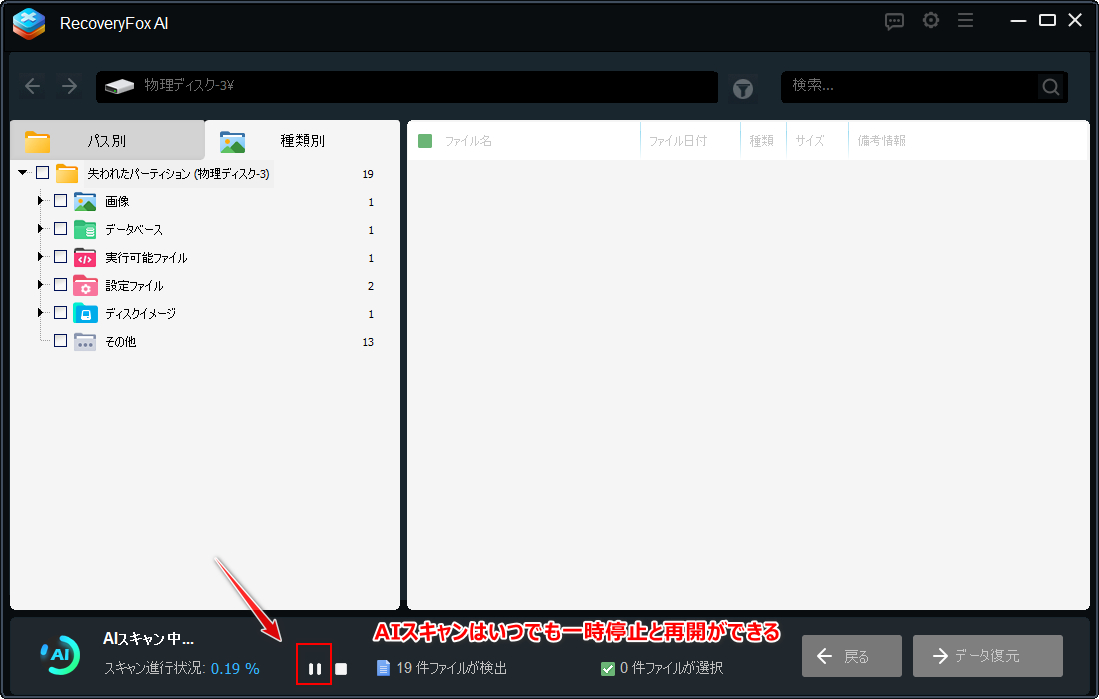Expand the 実行可能ファイル category
Screen dimensions: 1099x699
[x=41, y=257]
